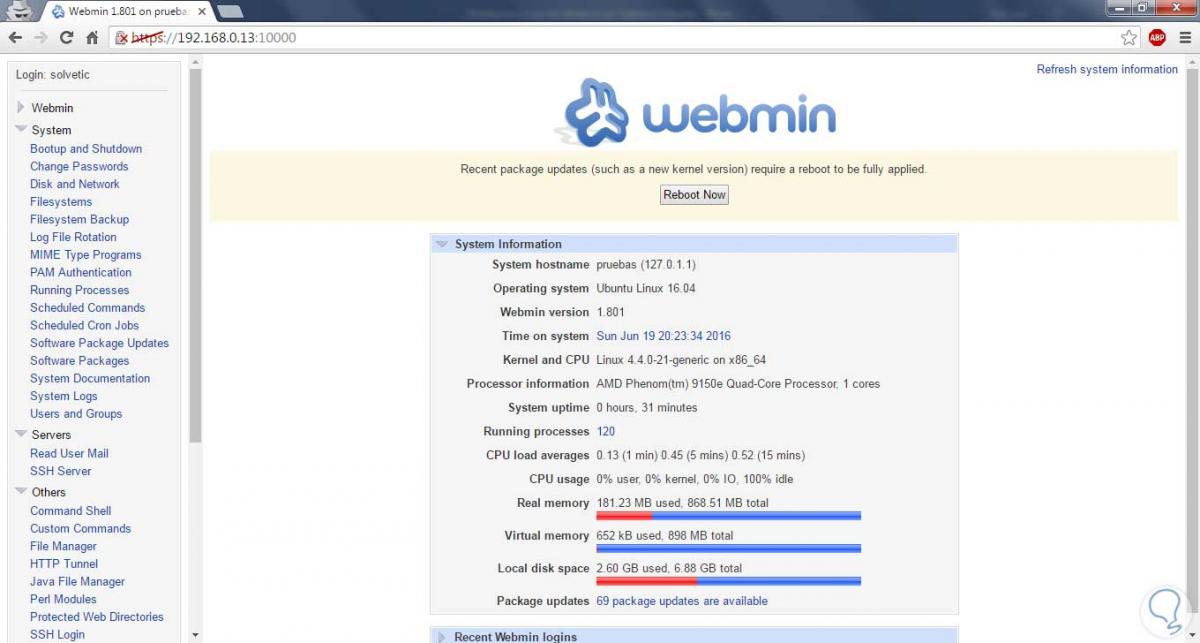The image size is (1200, 643).
Task: Open a new browser tab
Action: pyautogui.click(x=230, y=11)
